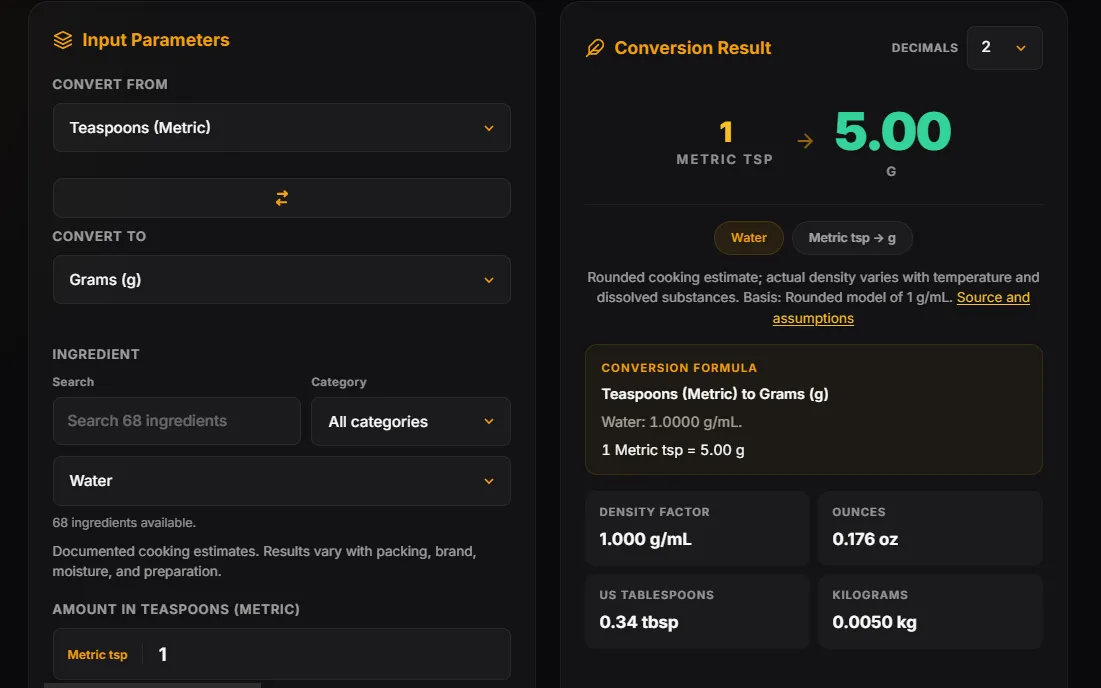
Task: Click the Water chip under the result
Action: (749, 238)
